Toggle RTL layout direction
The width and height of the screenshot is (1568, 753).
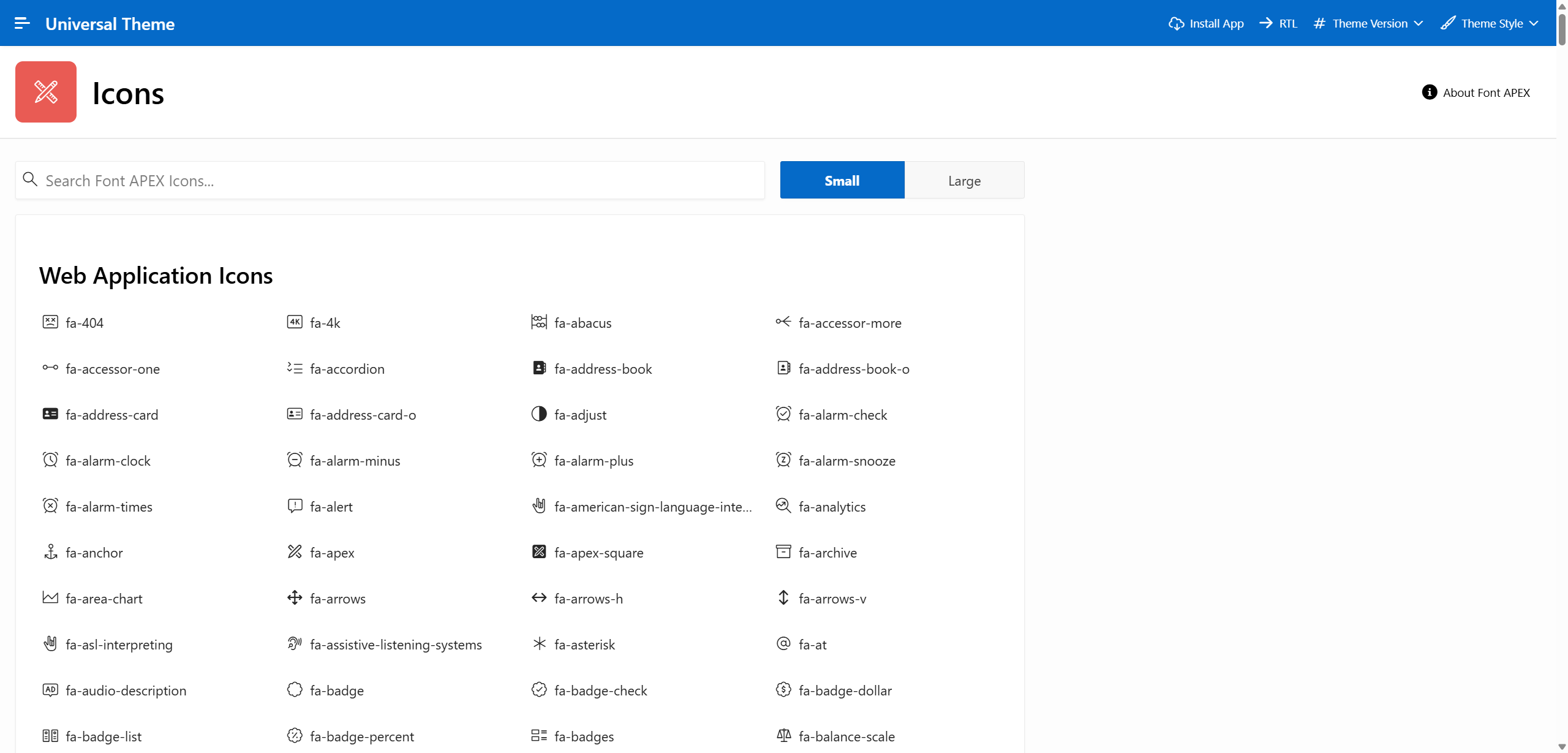(1278, 23)
